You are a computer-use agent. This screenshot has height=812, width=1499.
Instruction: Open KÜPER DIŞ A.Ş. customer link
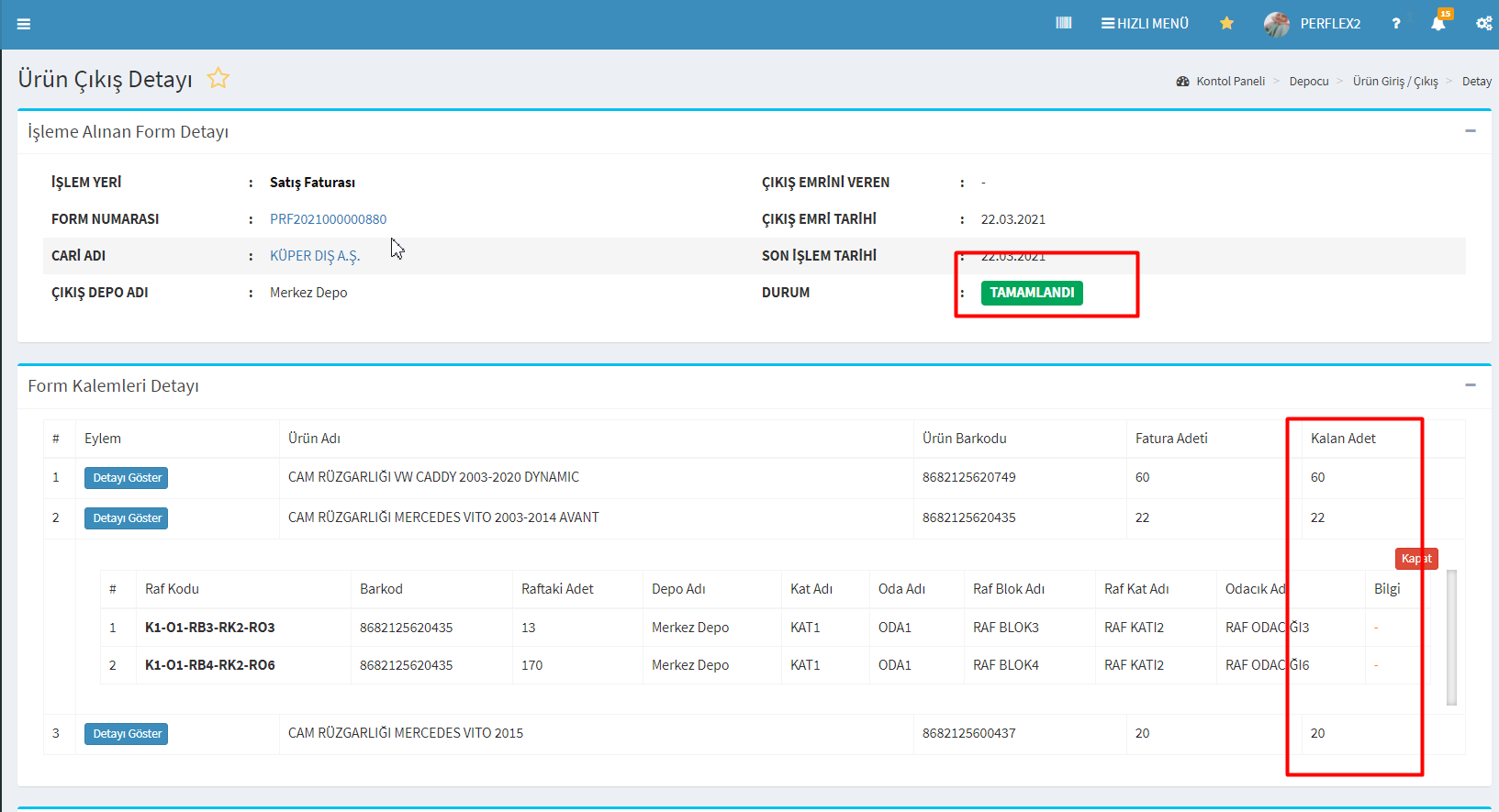(x=314, y=256)
